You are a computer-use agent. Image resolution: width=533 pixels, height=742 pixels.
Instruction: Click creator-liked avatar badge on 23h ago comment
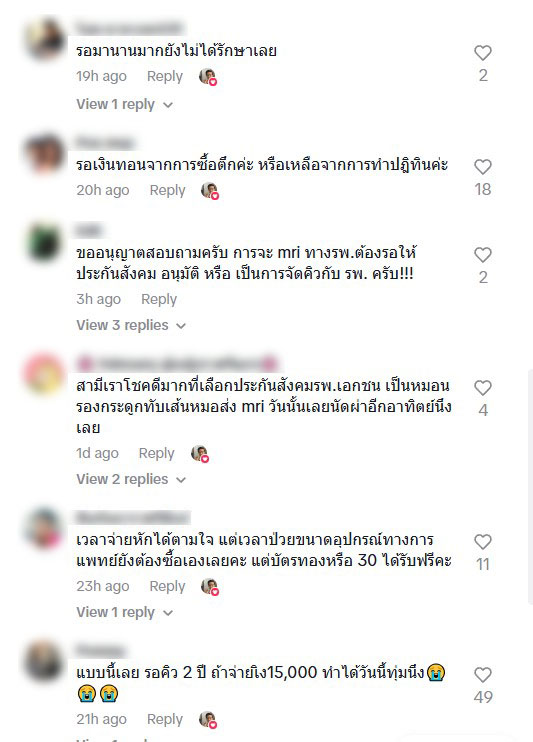click(x=210, y=587)
